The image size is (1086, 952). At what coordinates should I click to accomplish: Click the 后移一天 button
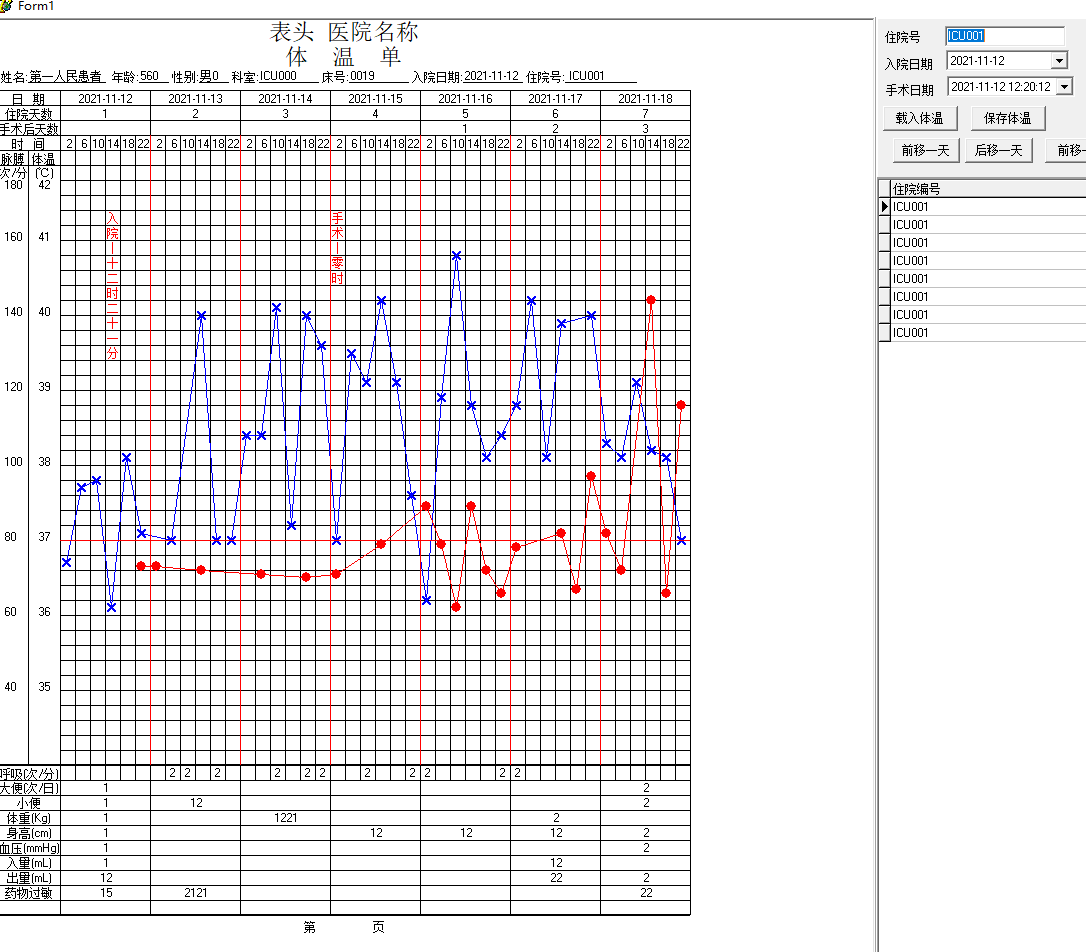point(998,150)
